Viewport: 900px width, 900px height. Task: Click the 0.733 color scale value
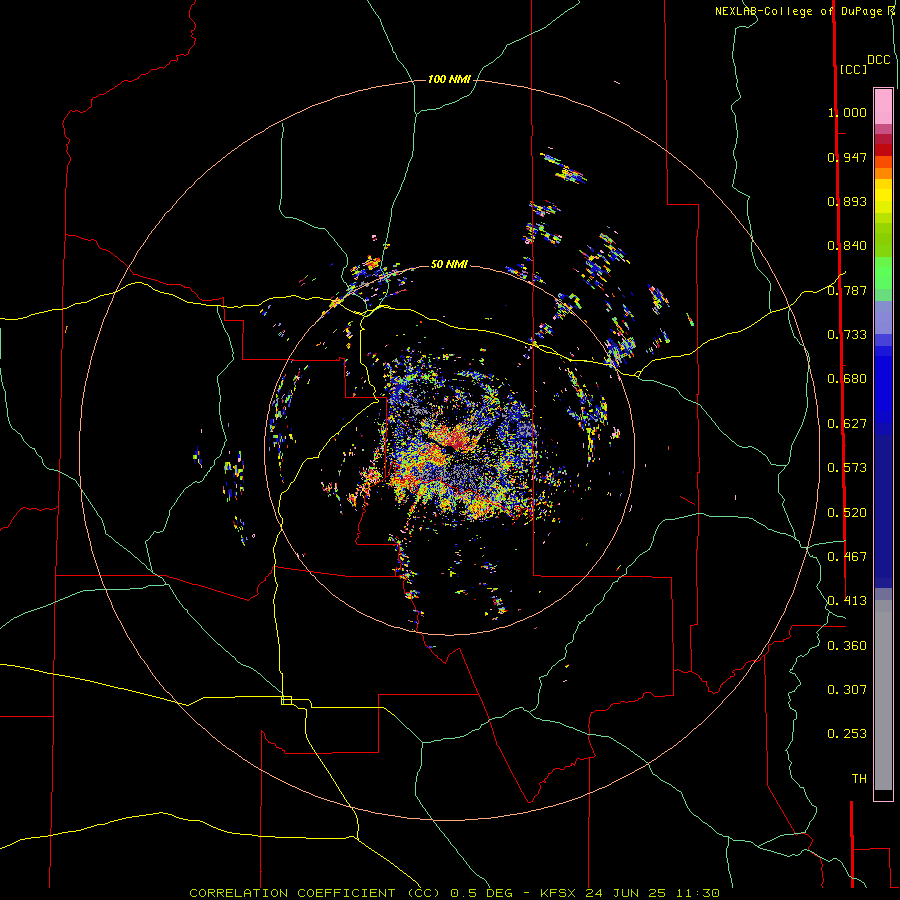pos(847,335)
